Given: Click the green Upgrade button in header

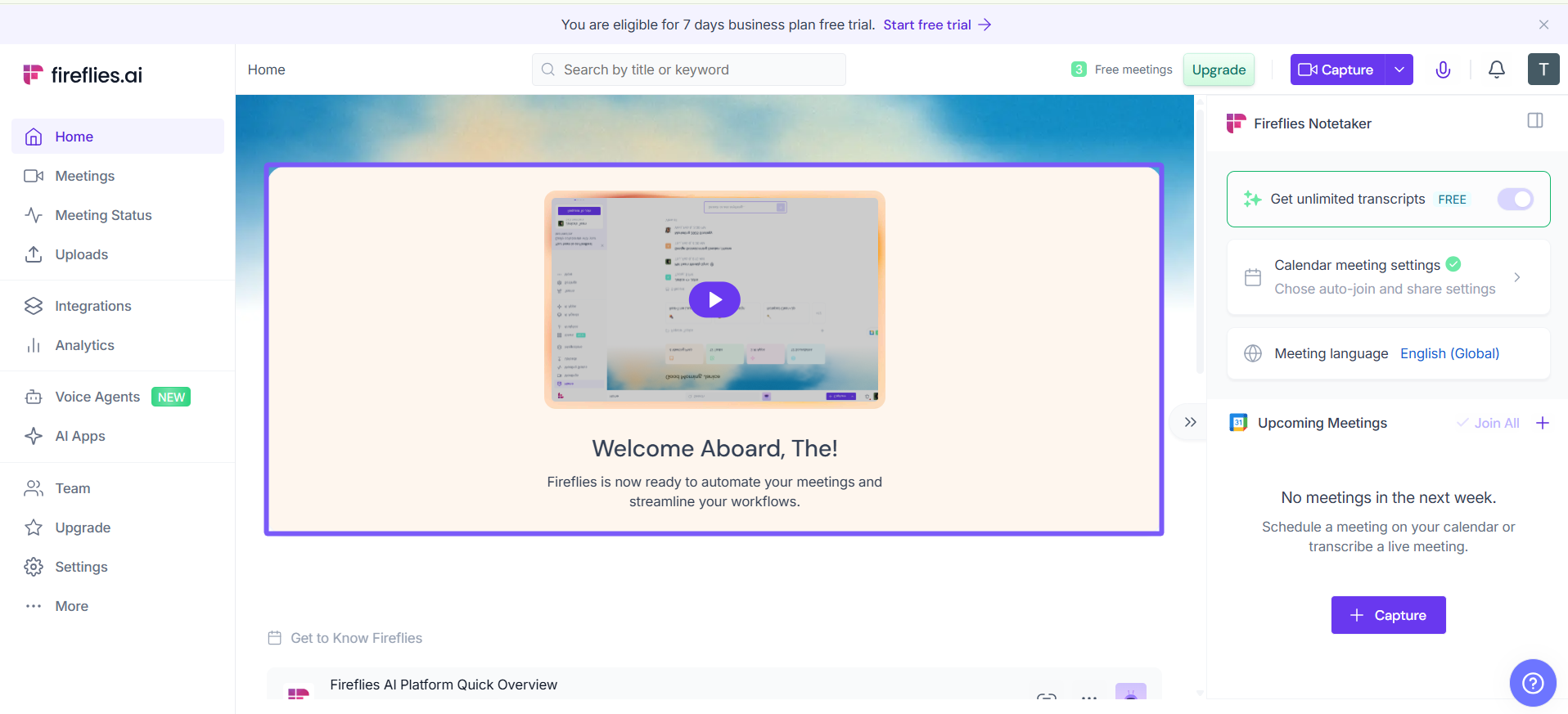Looking at the screenshot, I should (x=1219, y=70).
